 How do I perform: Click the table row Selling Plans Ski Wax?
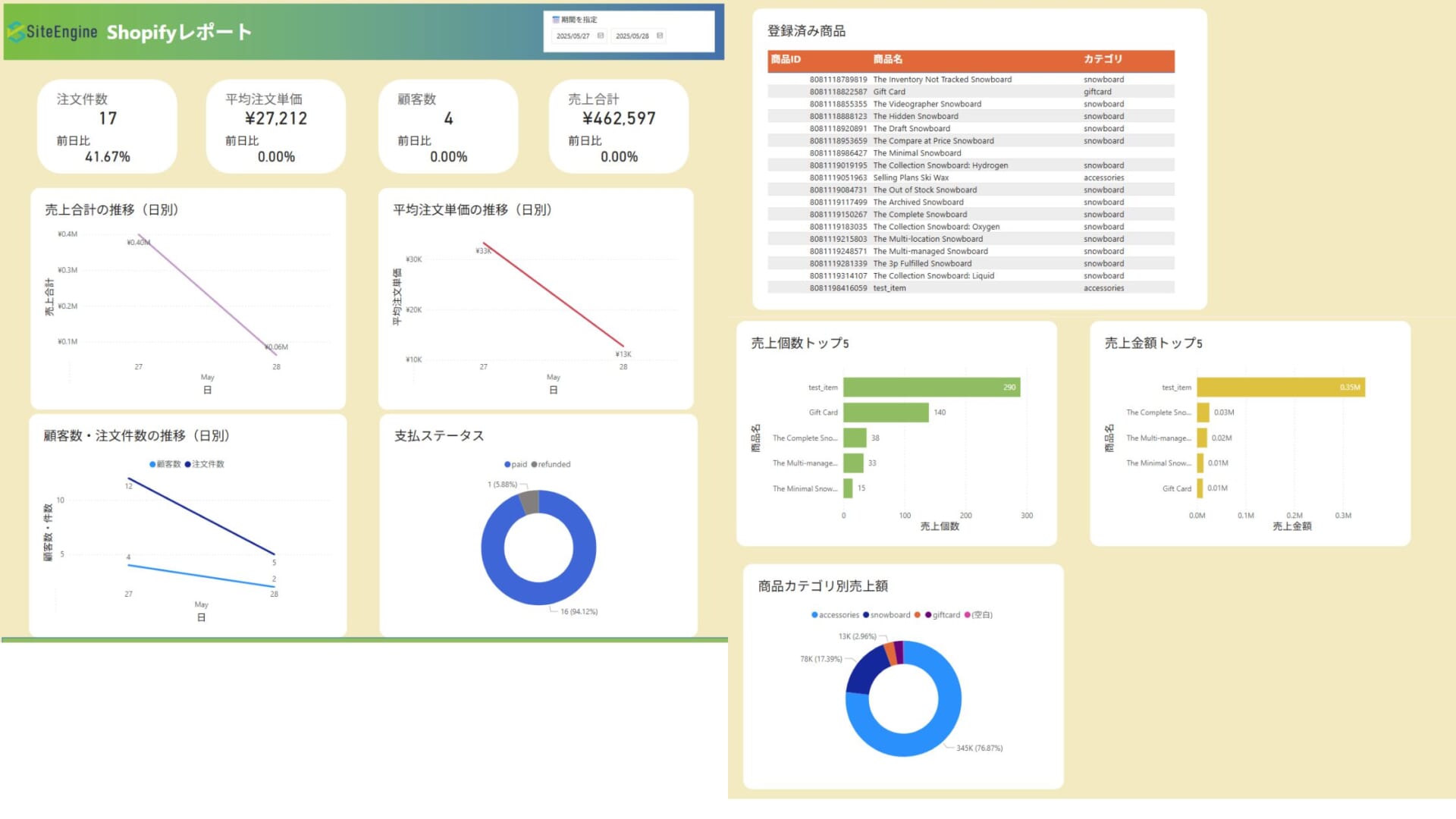tap(971, 177)
